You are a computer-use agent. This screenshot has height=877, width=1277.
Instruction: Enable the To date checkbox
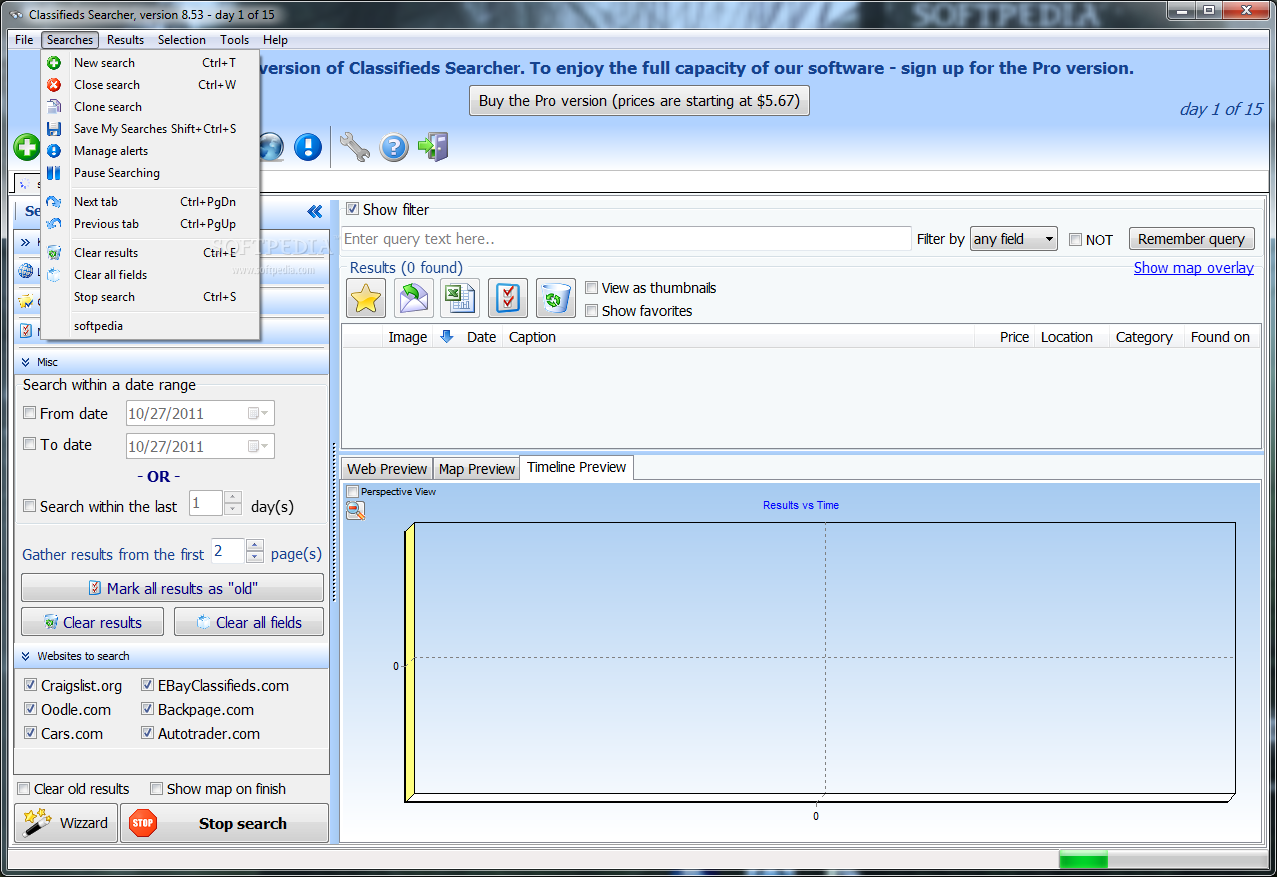(x=30, y=444)
